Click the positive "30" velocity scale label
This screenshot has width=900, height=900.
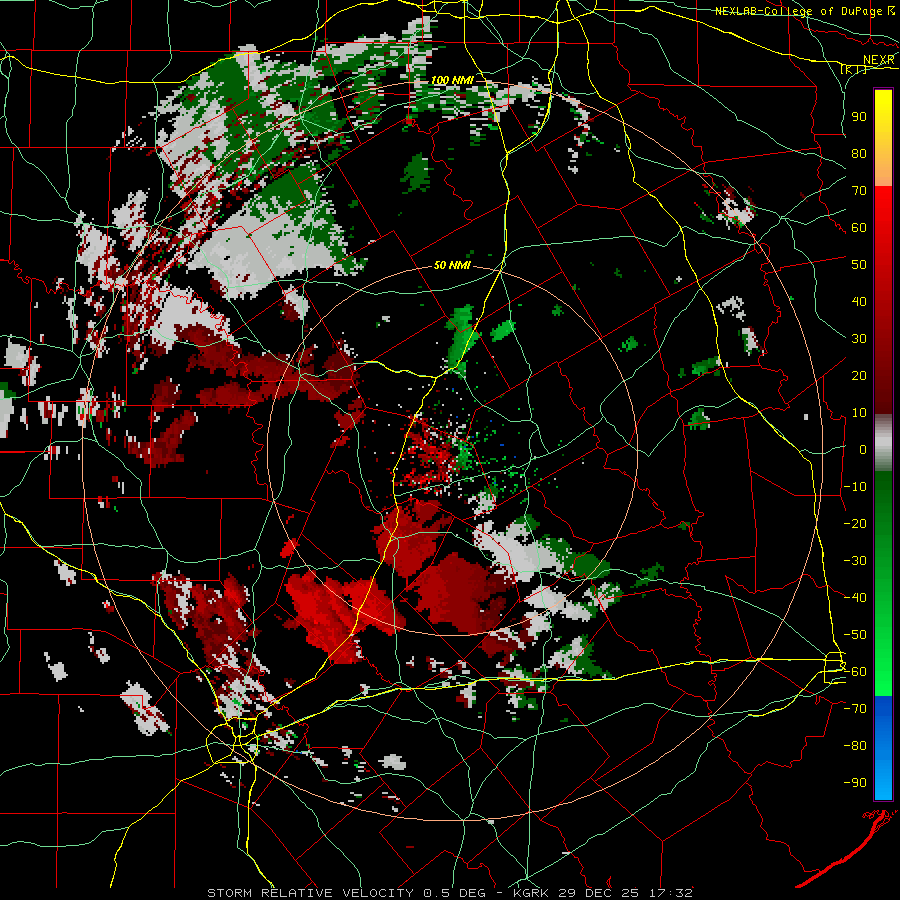pyautogui.click(x=859, y=339)
